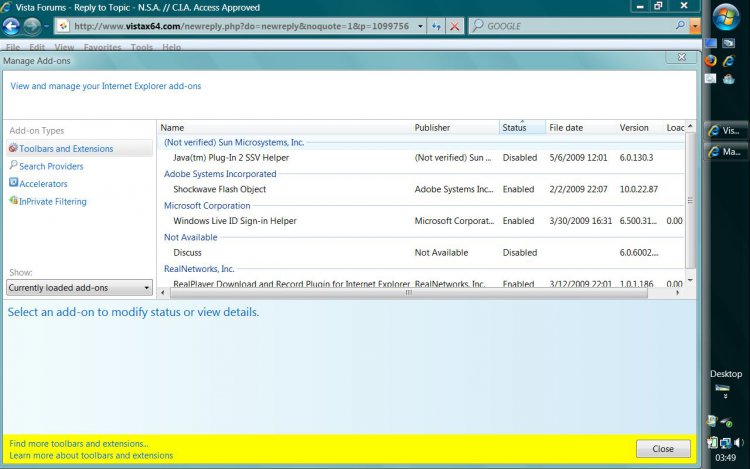Screen dimensions: 750x469
Task: Click the magnifier icon beside Search Providers
Action: pos(13,165)
